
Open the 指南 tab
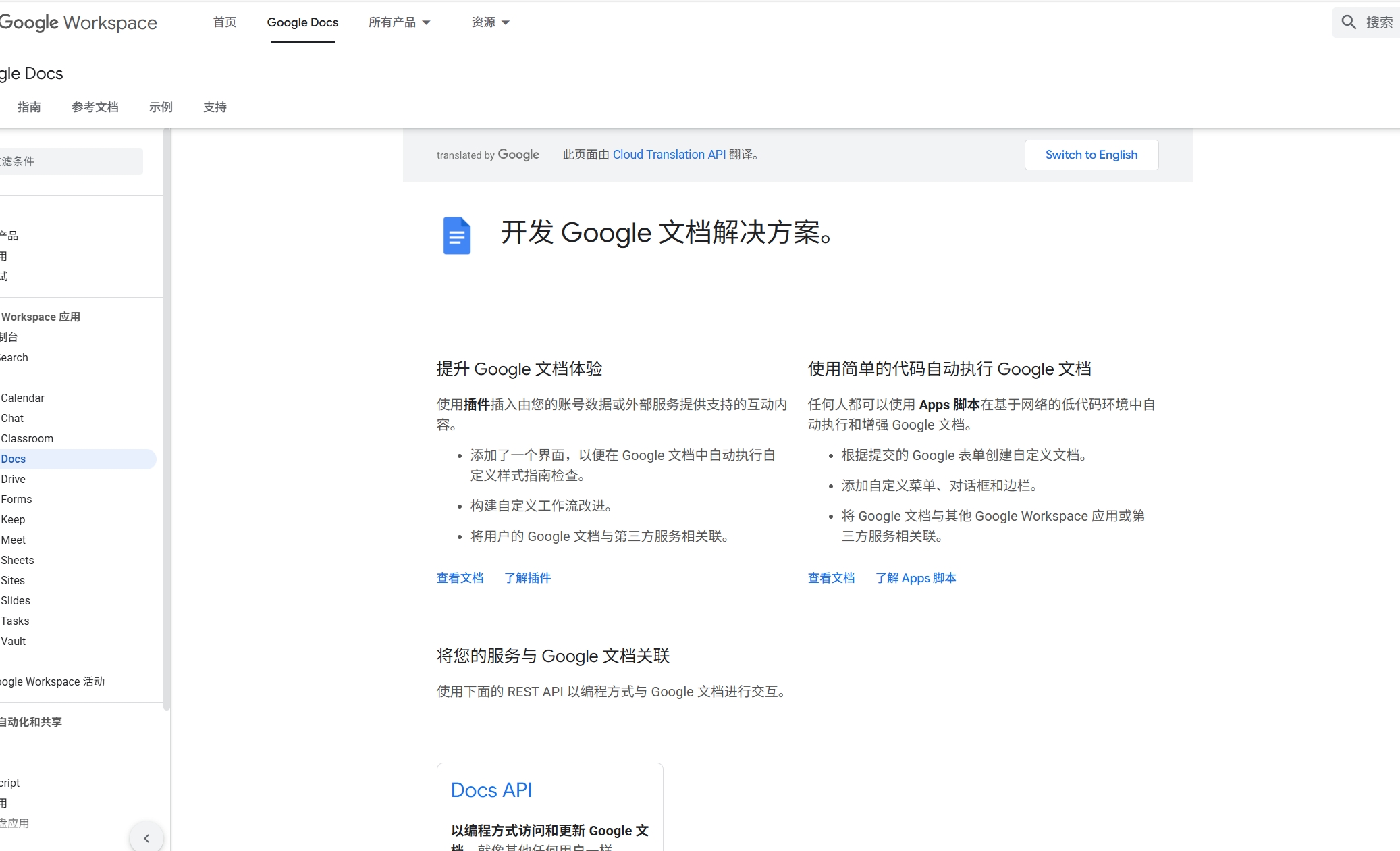29,107
